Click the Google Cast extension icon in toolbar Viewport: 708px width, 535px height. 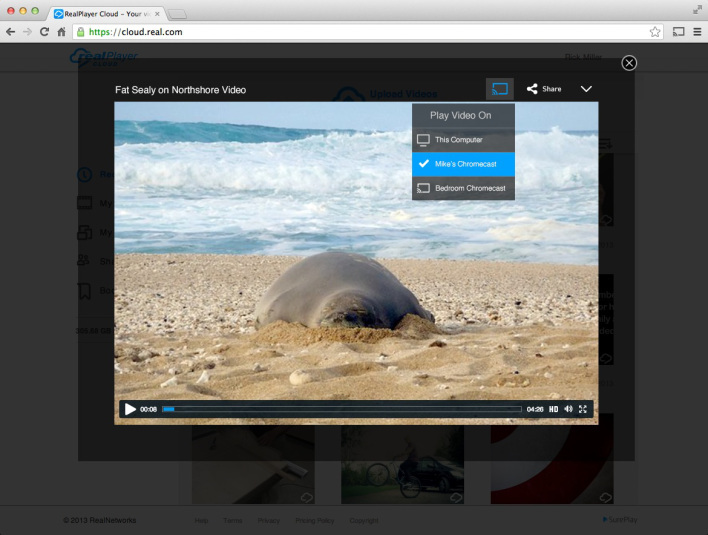tap(678, 32)
